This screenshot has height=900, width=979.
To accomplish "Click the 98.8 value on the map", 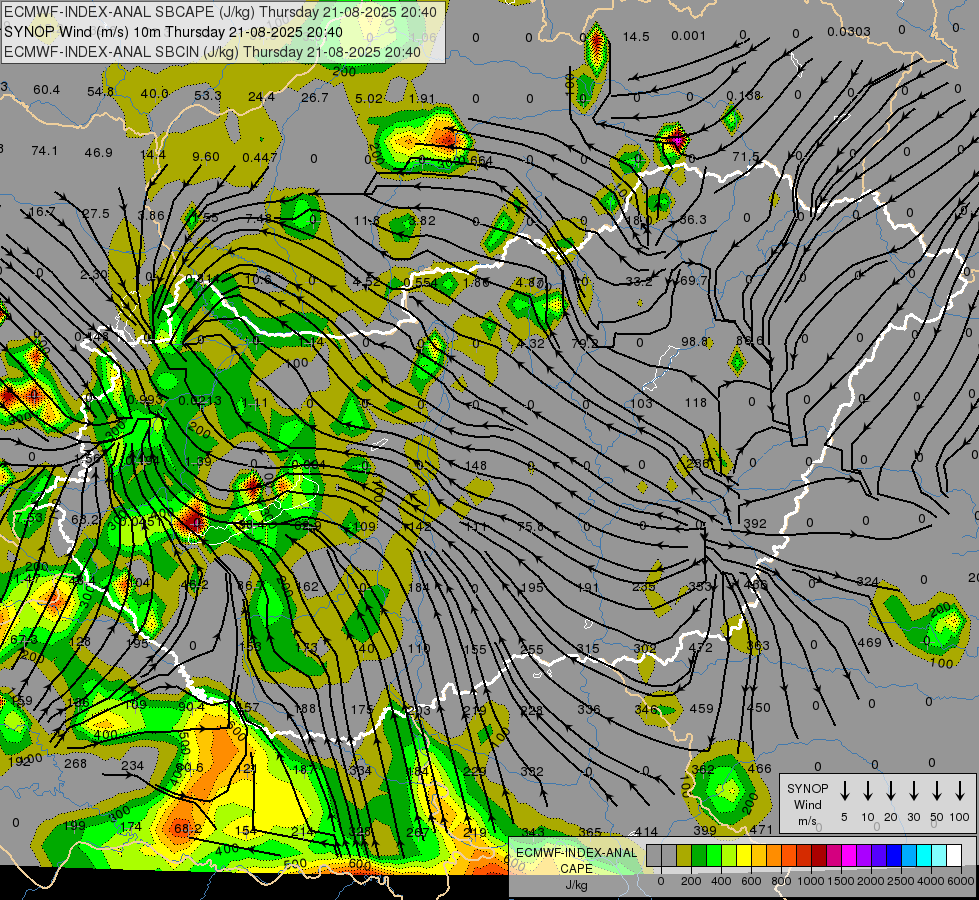I will (x=694, y=342).
